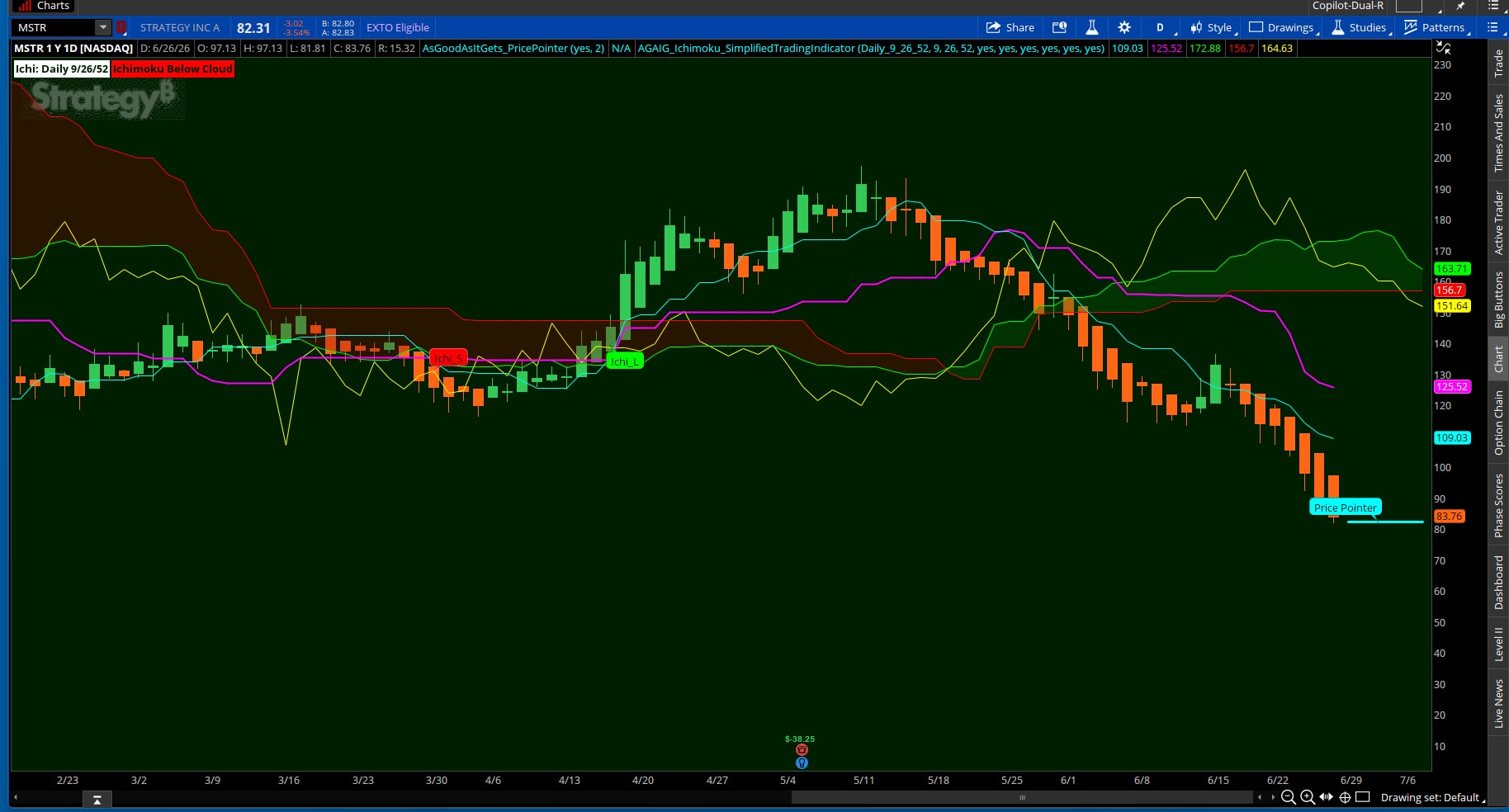The width and height of the screenshot is (1509, 812).
Task: Click the Ichi: Daily 9/26/52 label
Action: click(x=61, y=68)
